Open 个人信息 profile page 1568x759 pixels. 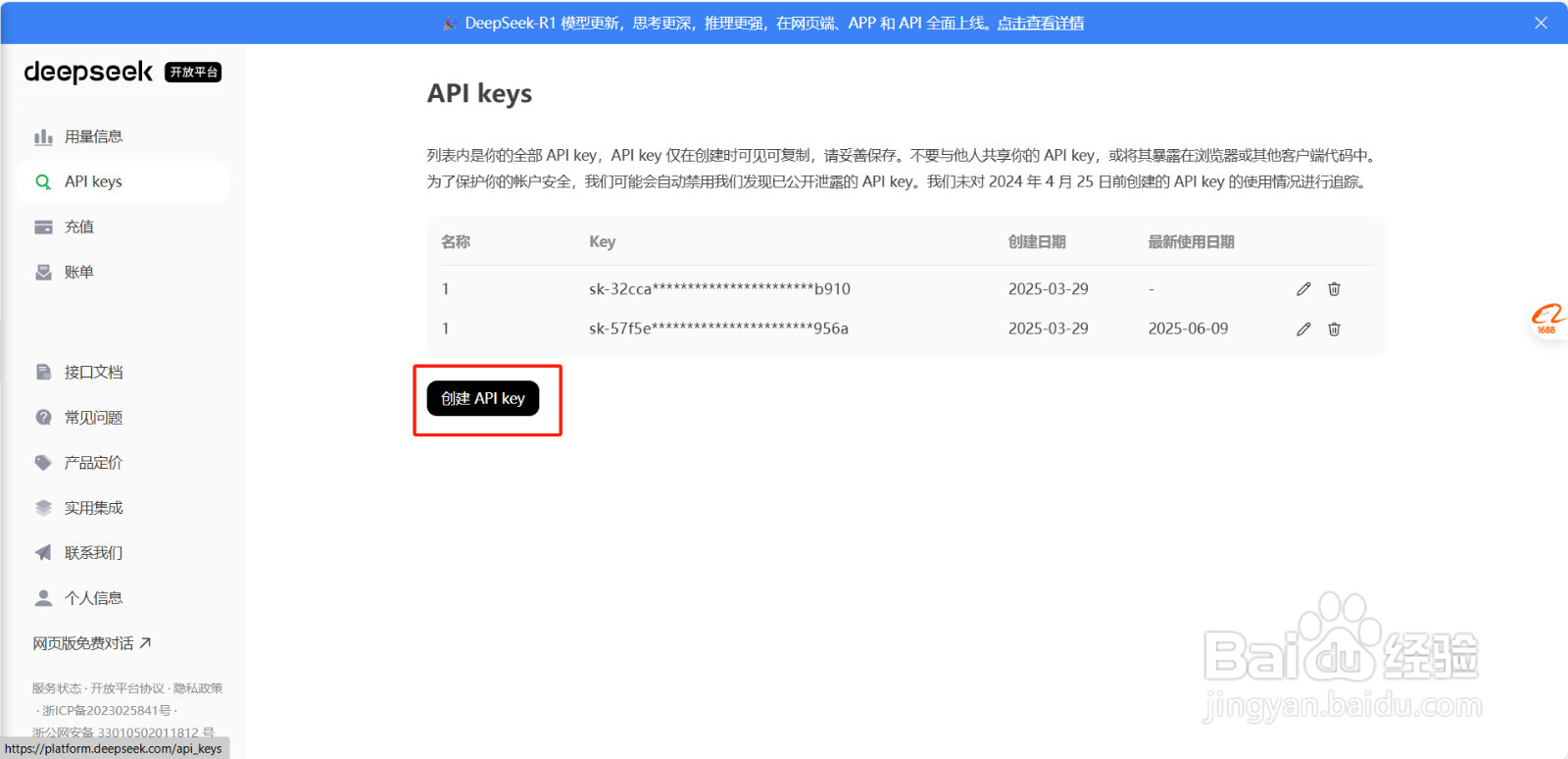pos(123,598)
